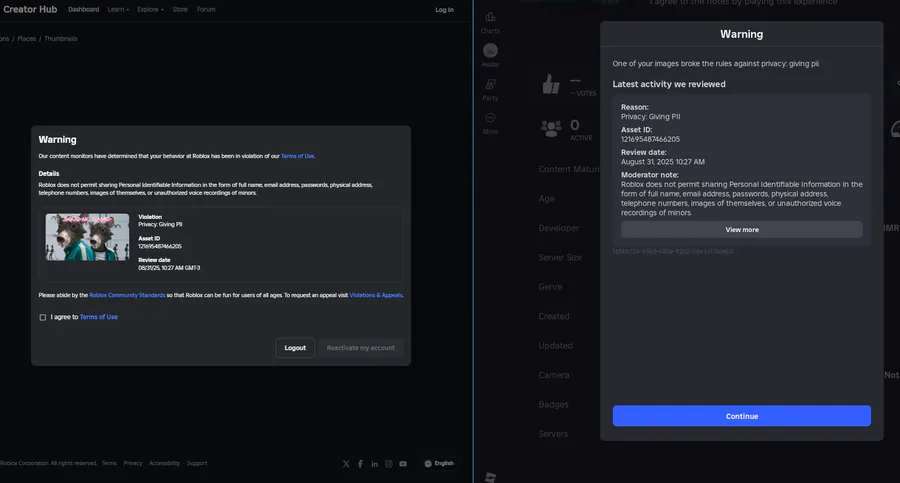This screenshot has height=483, width=900.
Task: Open the Roblox Community Standards link
Action: [127, 295]
